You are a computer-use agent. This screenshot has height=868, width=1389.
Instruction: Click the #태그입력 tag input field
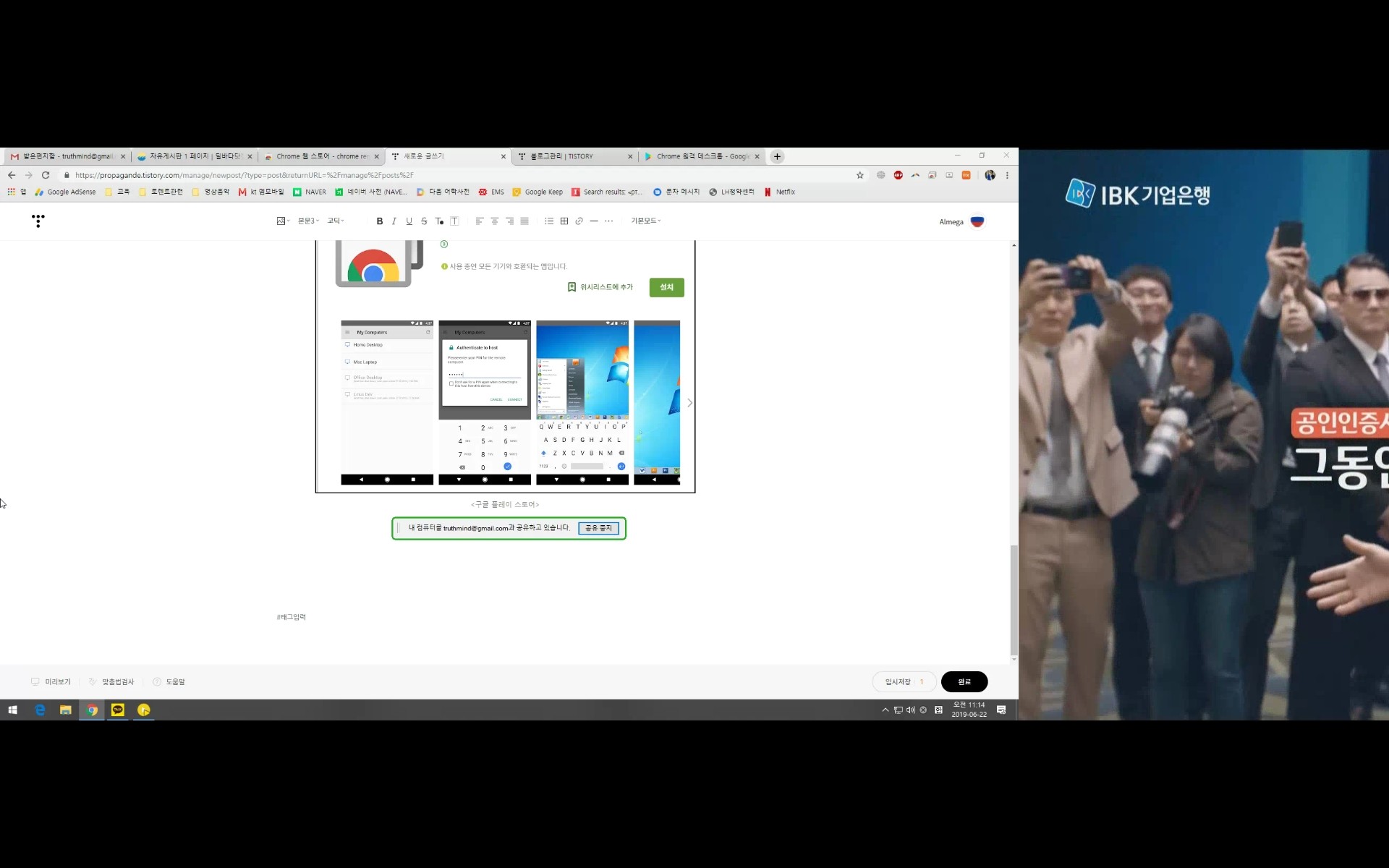[292, 617]
